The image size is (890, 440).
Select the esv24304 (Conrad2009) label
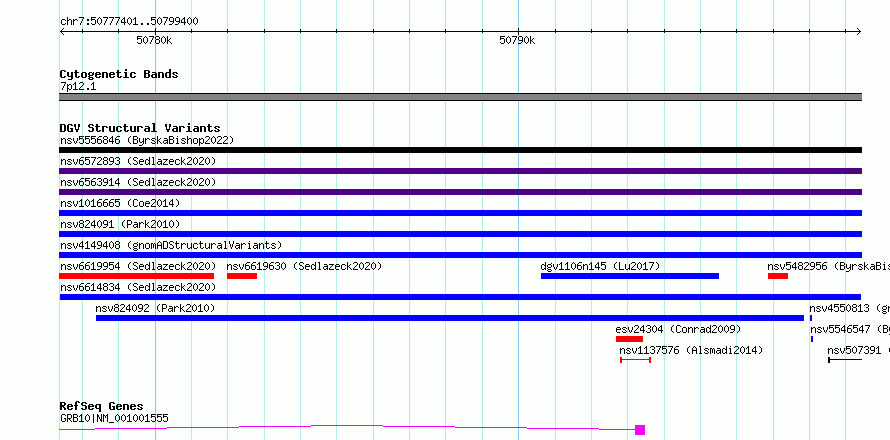(678, 329)
